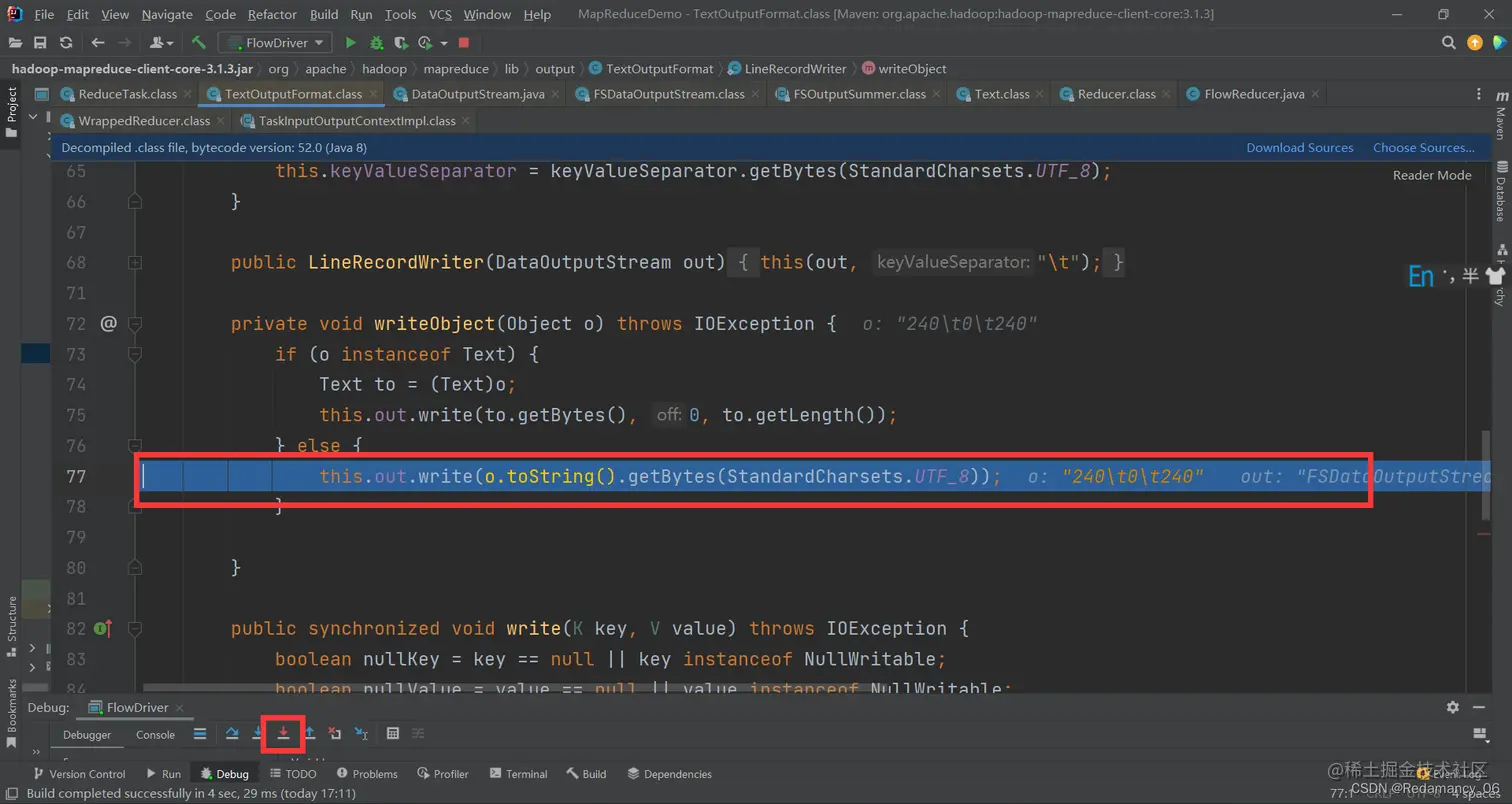Open the VCS menu
Image resolution: width=1512 pixels, height=804 pixels.
click(x=440, y=15)
